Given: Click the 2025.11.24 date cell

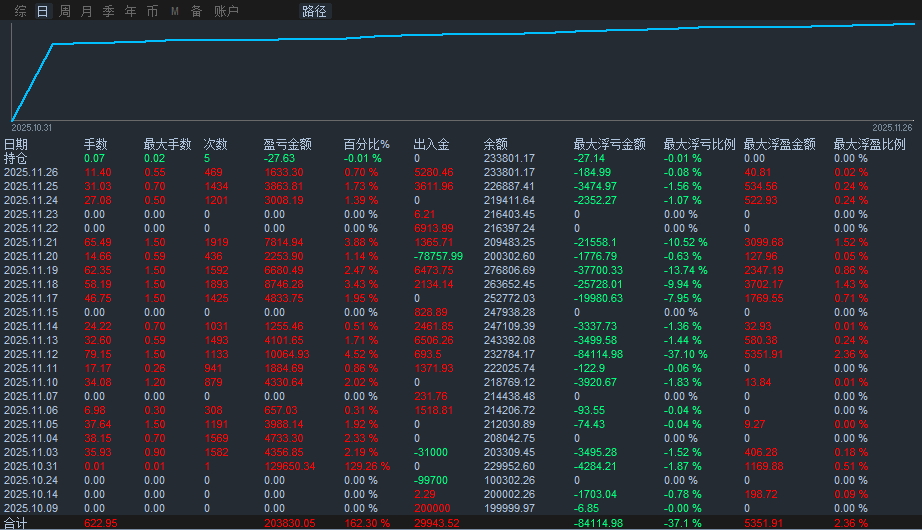Looking at the screenshot, I should click(x=31, y=201).
